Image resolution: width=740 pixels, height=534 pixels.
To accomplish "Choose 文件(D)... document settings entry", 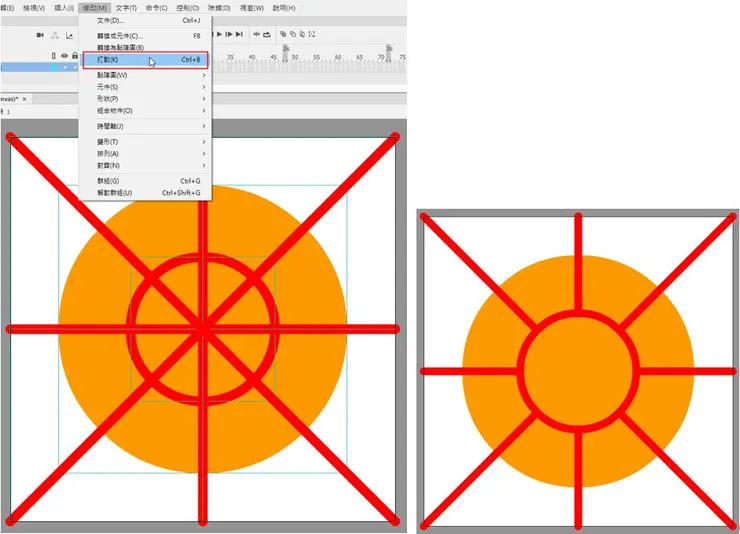I will pos(145,21).
